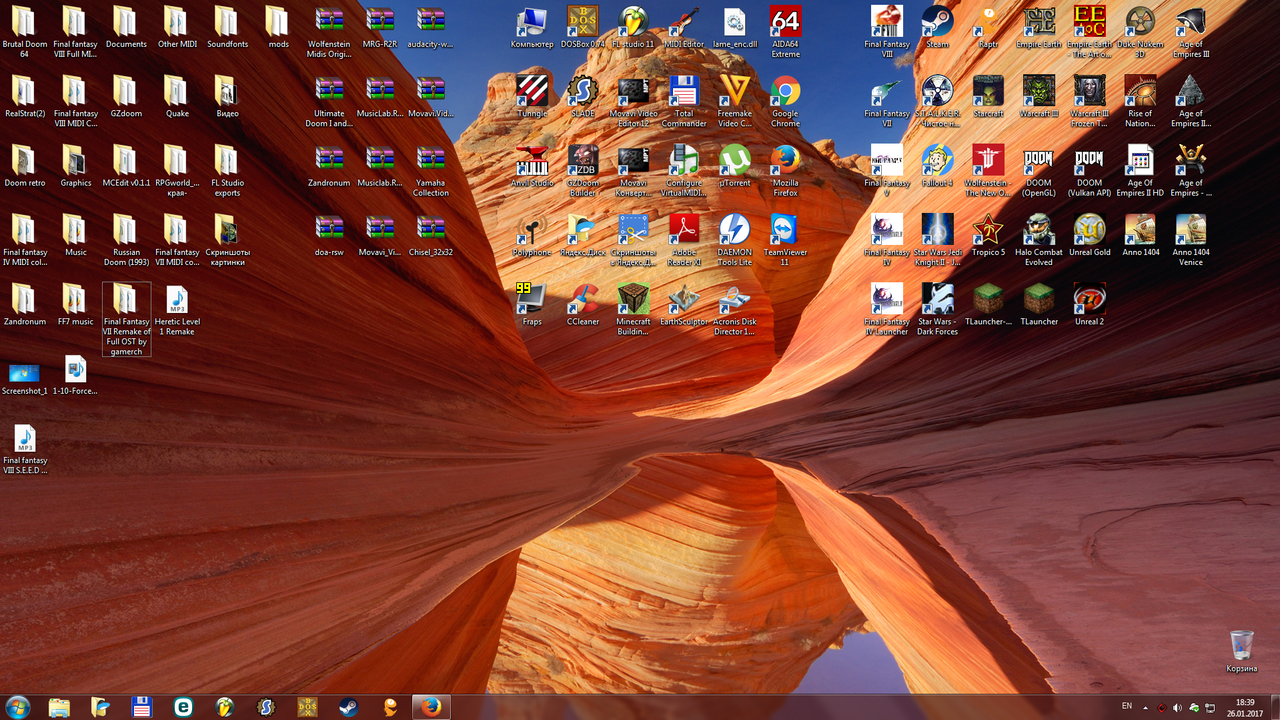This screenshot has height=720, width=1280.
Task: Select the Unreal Gold desktop icon
Action: tap(1089, 234)
